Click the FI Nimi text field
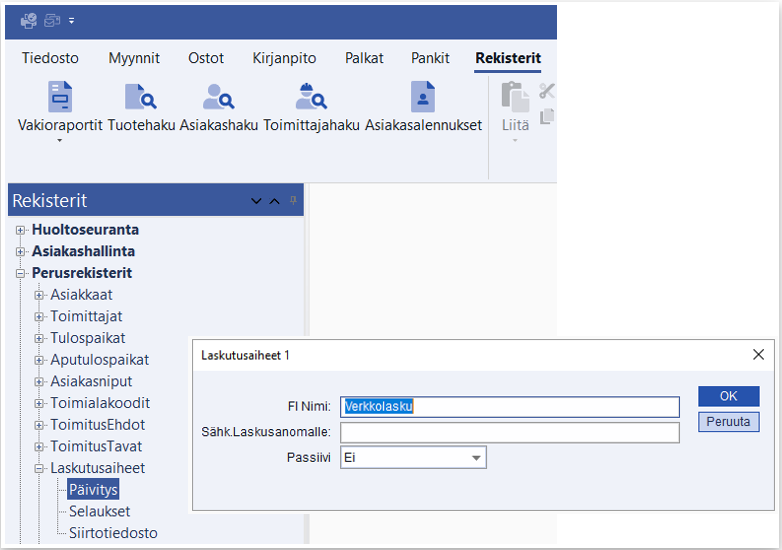The image size is (782, 550). point(510,407)
